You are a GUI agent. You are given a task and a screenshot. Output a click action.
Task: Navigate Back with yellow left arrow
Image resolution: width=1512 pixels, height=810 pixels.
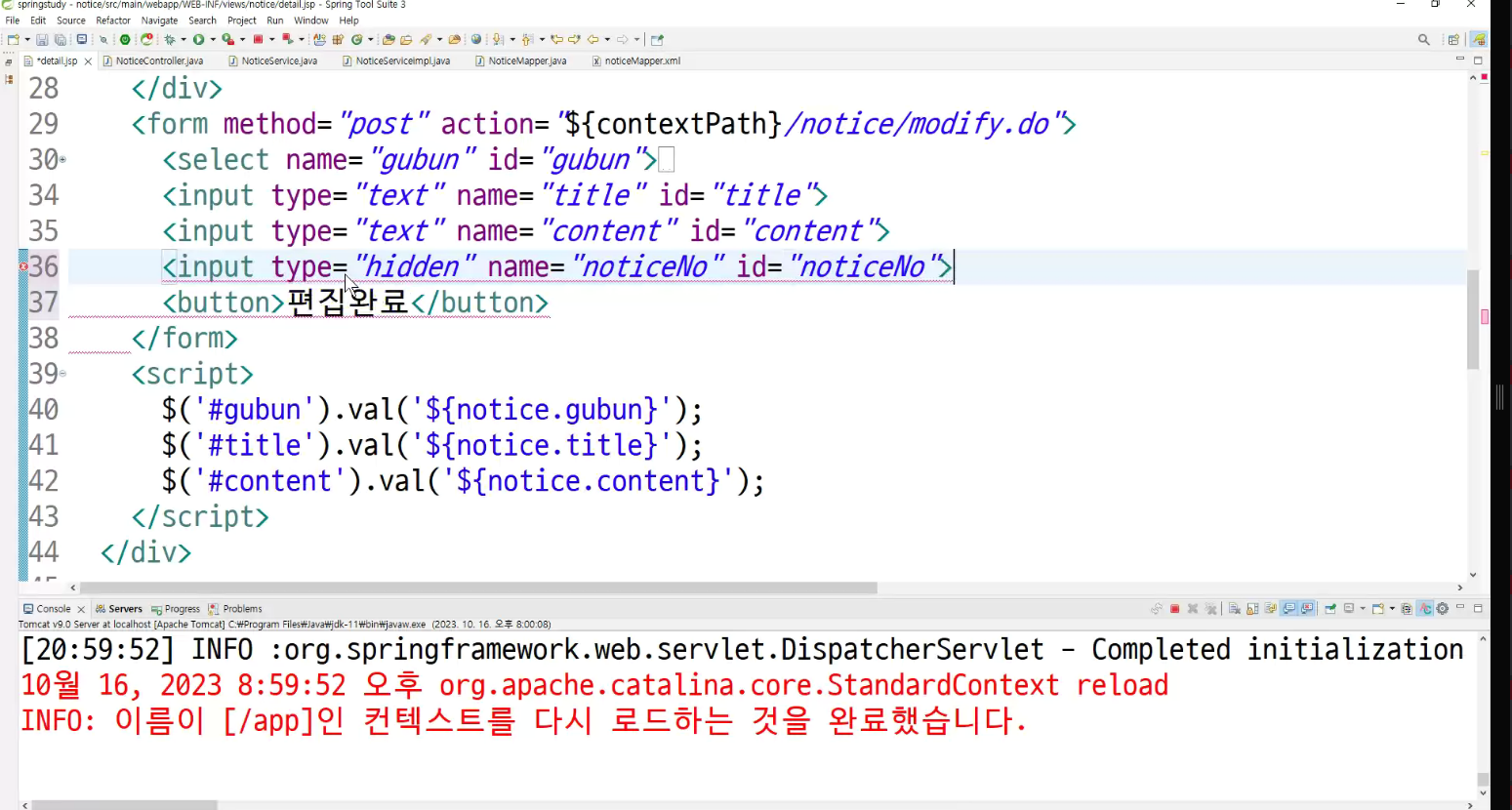click(593, 40)
